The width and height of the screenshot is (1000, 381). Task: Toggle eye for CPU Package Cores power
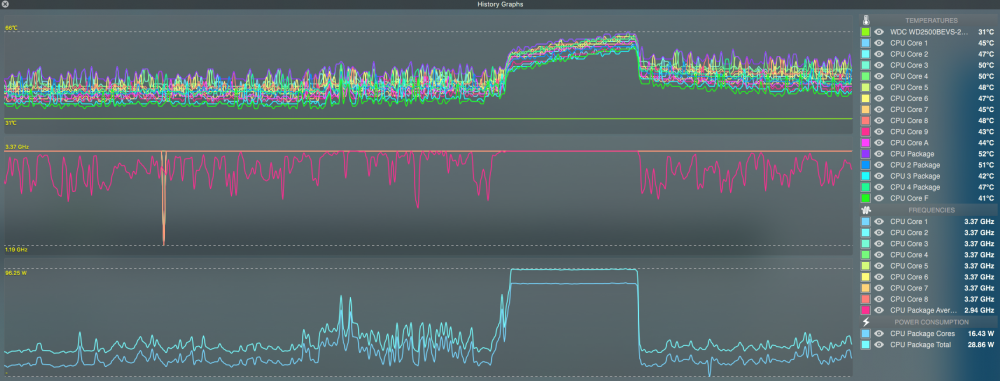click(x=879, y=333)
